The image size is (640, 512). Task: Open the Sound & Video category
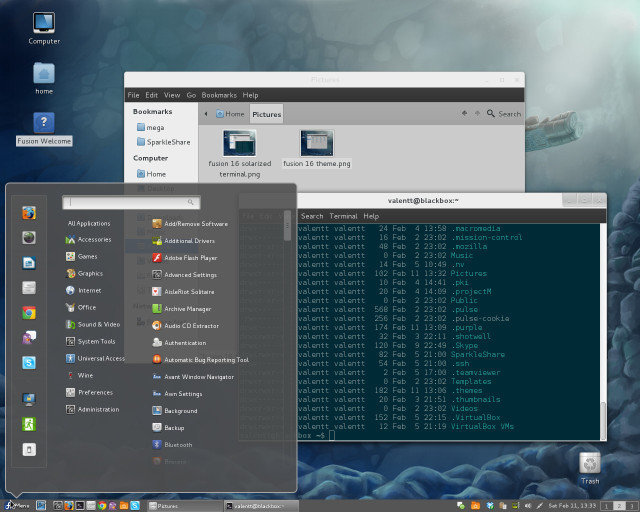pyautogui.click(x=93, y=325)
